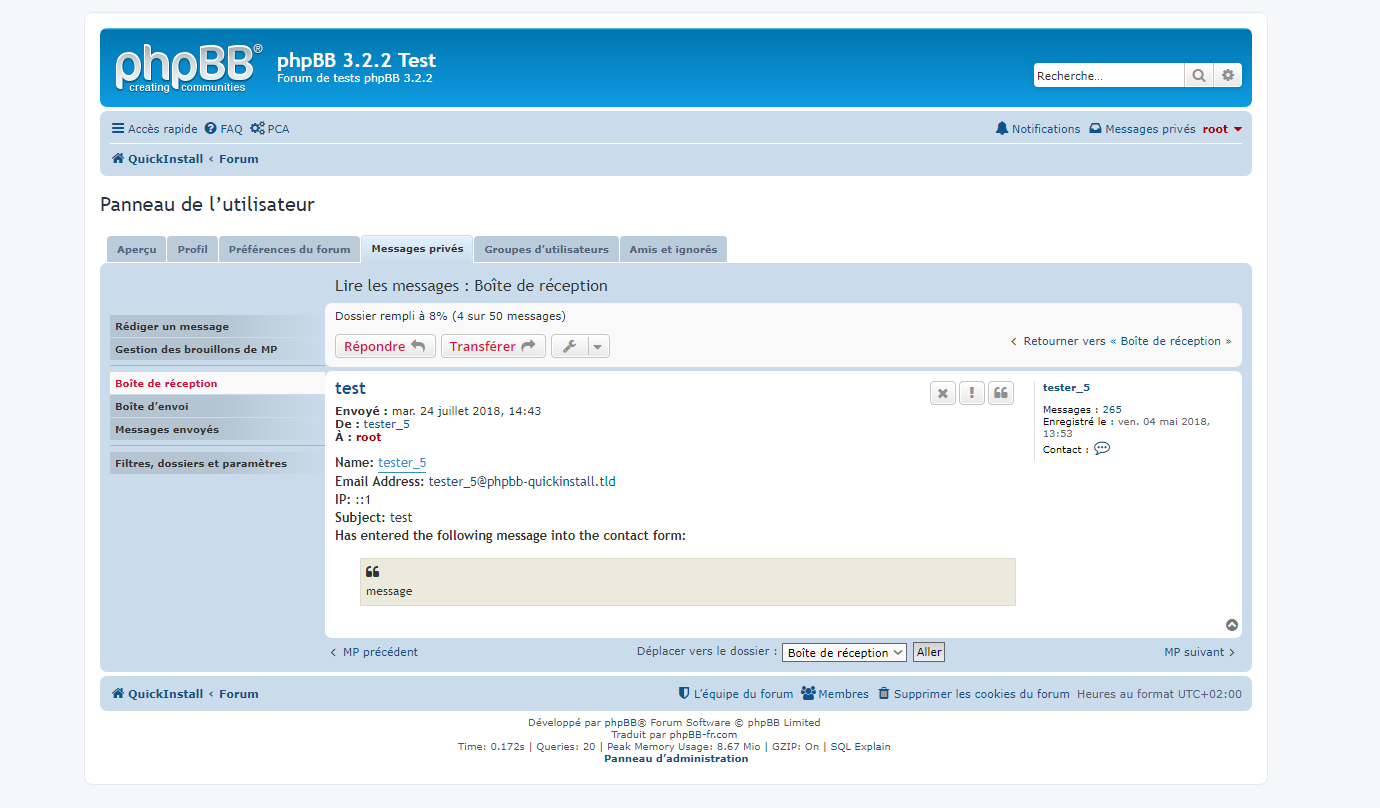This screenshot has height=808, width=1380.
Task: Click the phpBB logo
Action: (x=188, y=68)
